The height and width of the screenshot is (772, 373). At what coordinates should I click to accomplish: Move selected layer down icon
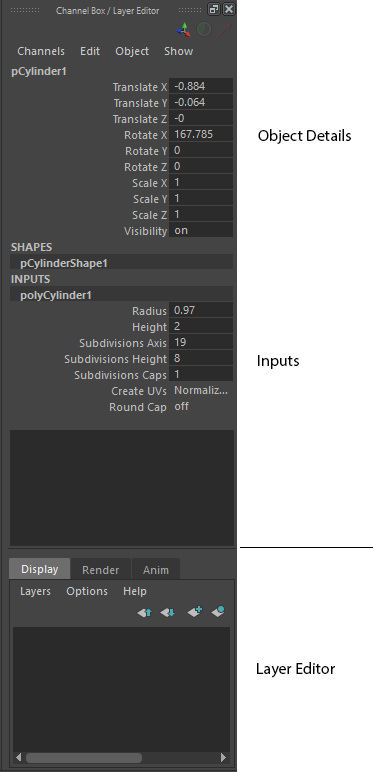click(167, 612)
